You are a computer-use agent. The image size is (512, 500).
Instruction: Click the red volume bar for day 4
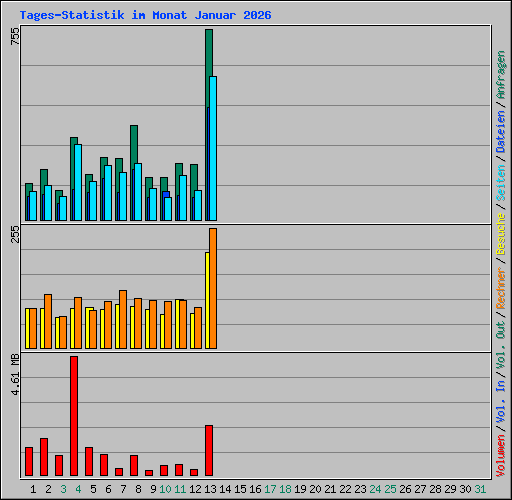pyautogui.click(x=74, y=416)
